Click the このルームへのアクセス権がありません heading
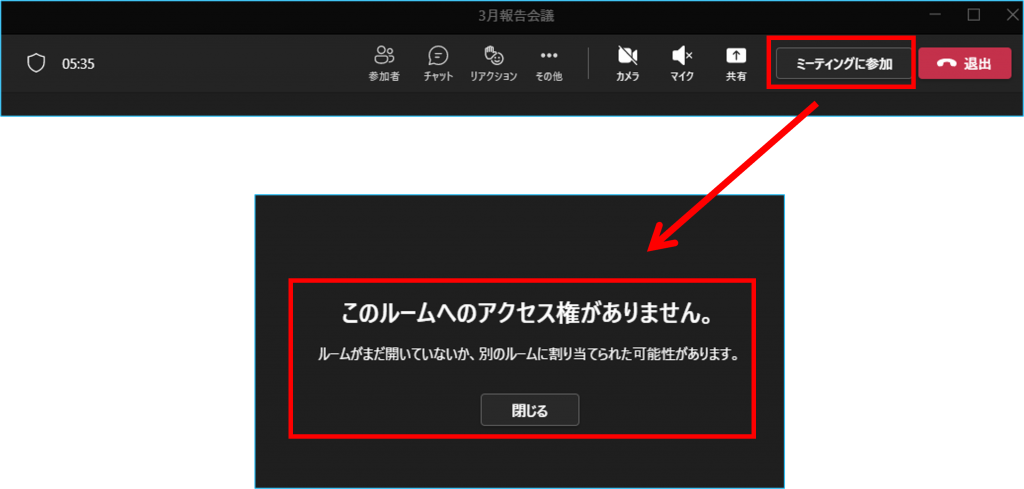Image resolution: width=1024 pixels, height=489 pixels. 526,314
